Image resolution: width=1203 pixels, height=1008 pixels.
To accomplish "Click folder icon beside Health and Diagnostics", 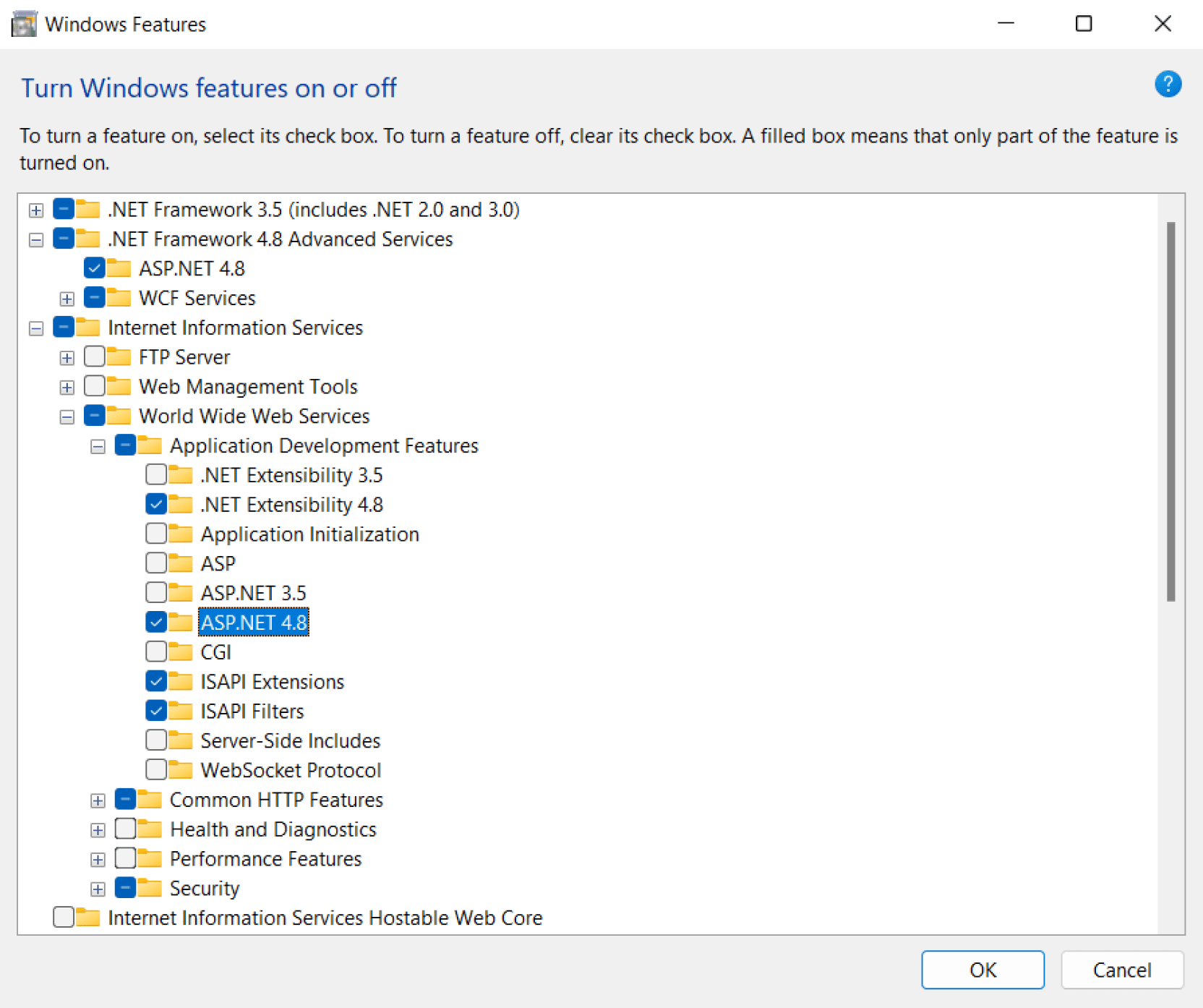I will pos(150,829).
